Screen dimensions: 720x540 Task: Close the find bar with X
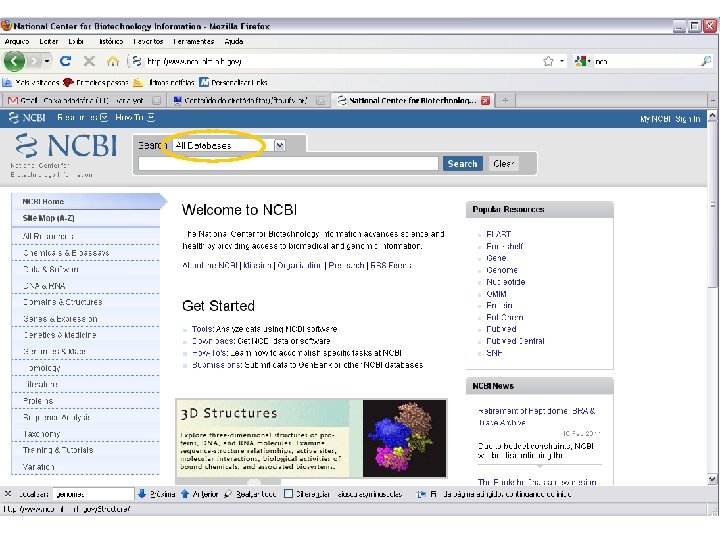[7, 494]
